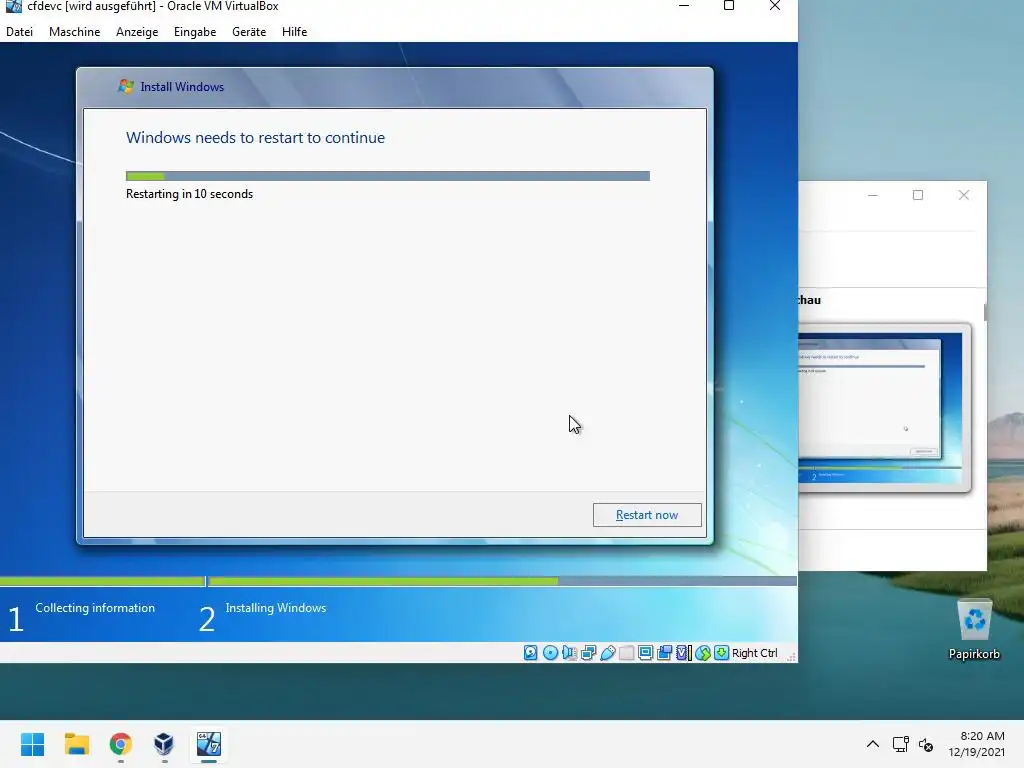The height and width of the screenshot is (768, 1024).
Task: Launch Google Chrome from the taskbar
Action: coord(121,744)
